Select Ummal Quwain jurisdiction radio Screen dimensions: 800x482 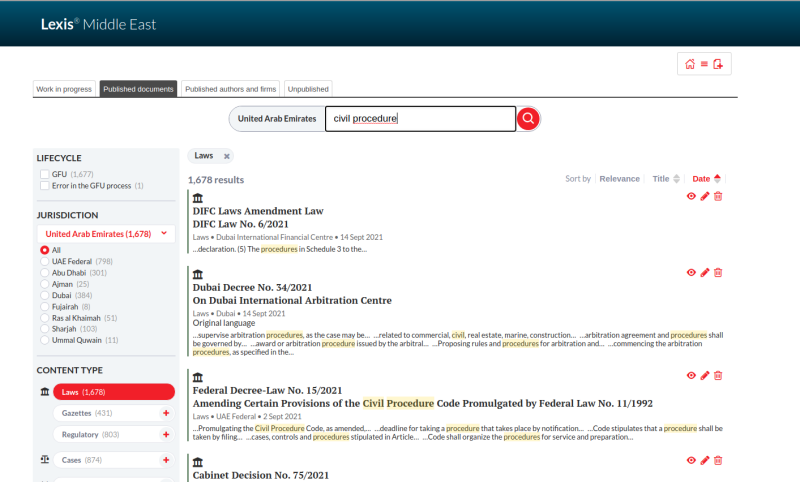(45, 340)
